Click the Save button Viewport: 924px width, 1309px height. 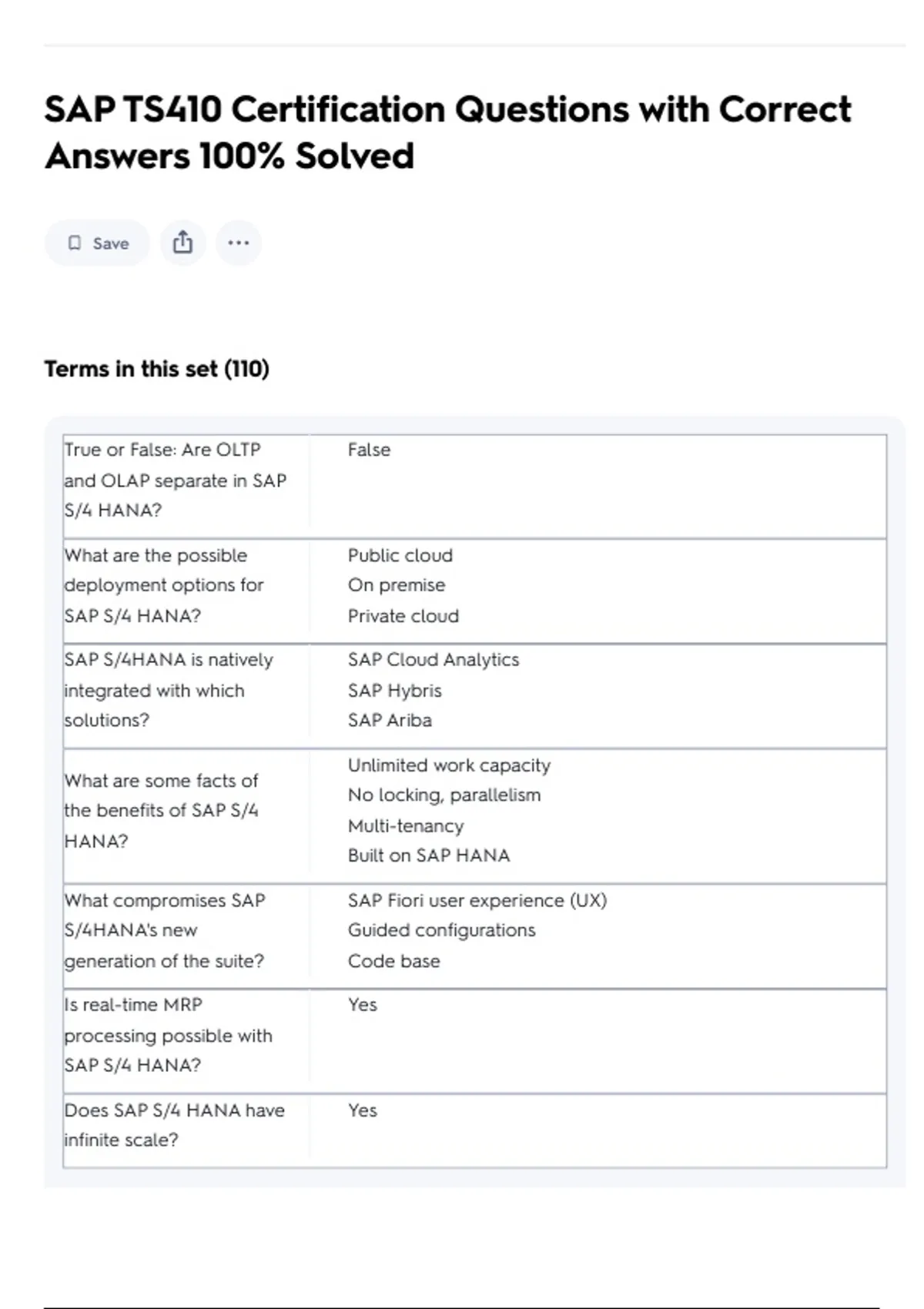[97, 243]
